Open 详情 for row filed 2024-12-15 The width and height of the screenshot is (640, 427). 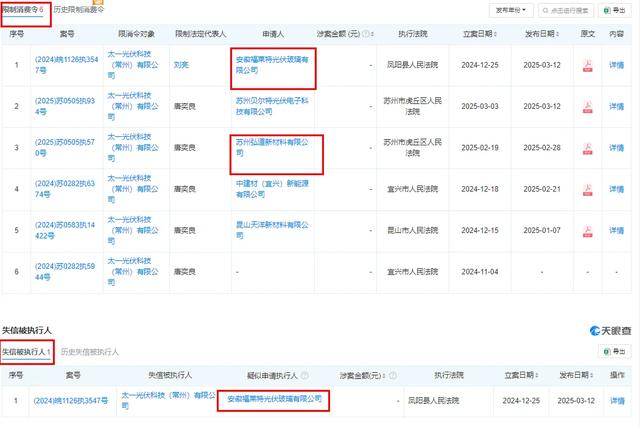[x=616, y=231]
